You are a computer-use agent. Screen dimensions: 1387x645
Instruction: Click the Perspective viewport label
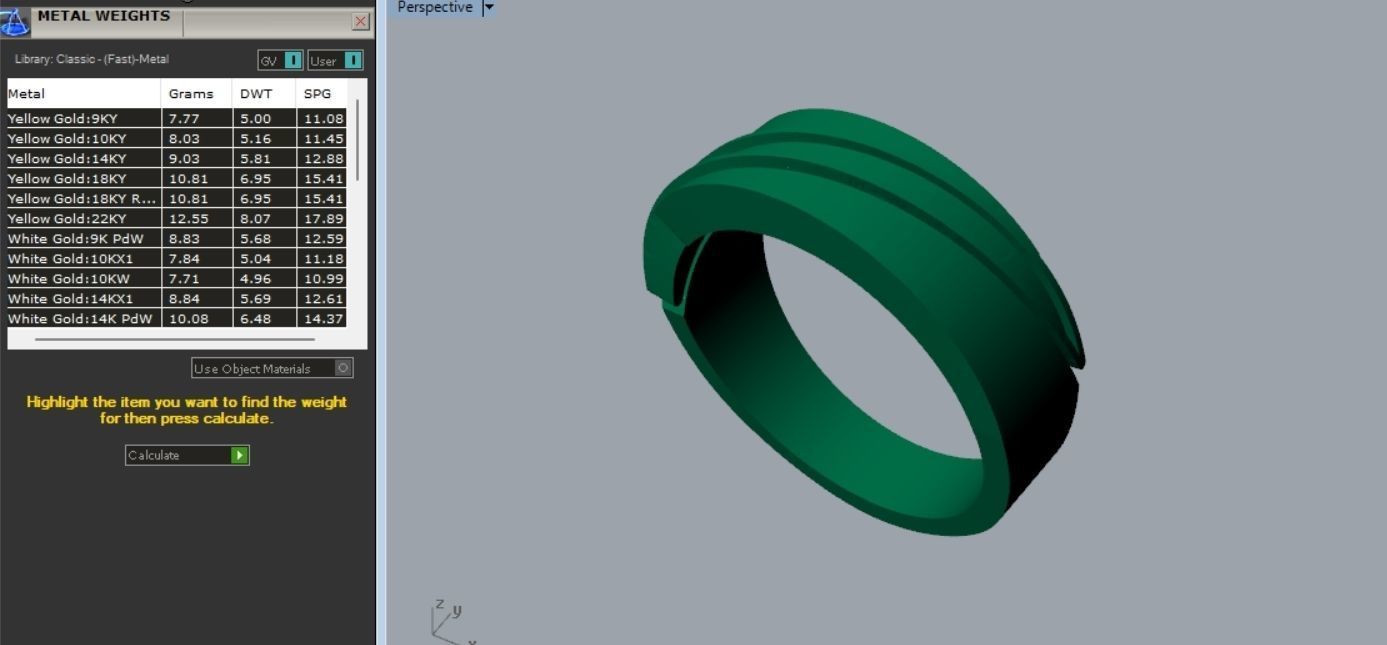(x=435, y=8)
